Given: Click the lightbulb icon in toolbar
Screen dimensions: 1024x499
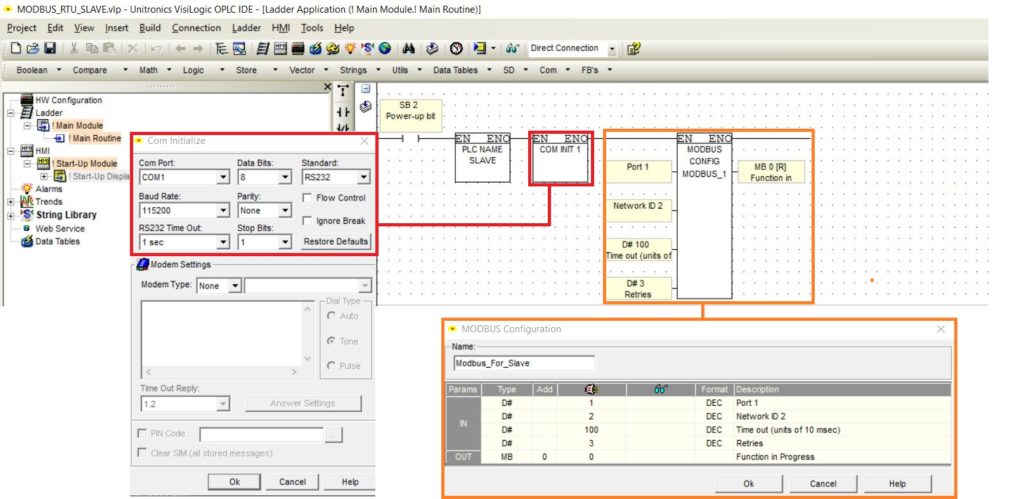Looking at the screenshot, I should coord(349,48).
